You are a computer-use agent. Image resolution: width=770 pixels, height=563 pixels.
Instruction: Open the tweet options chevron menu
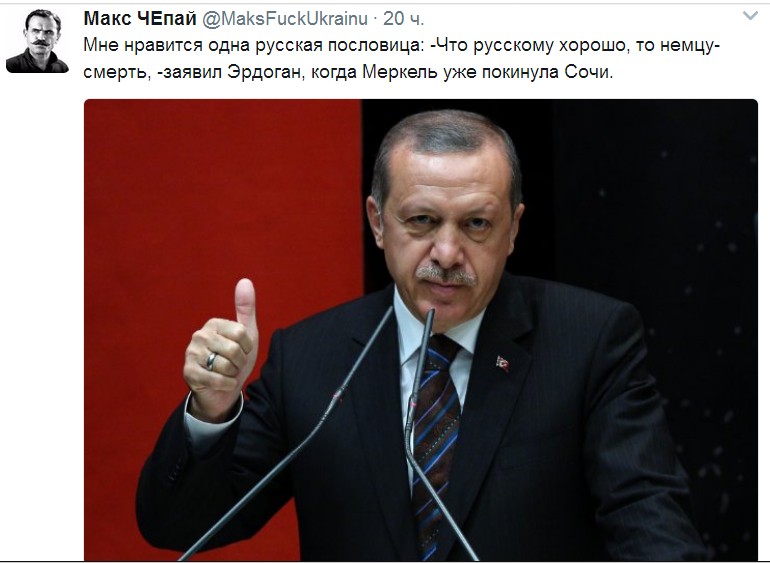tap(750, 16)
